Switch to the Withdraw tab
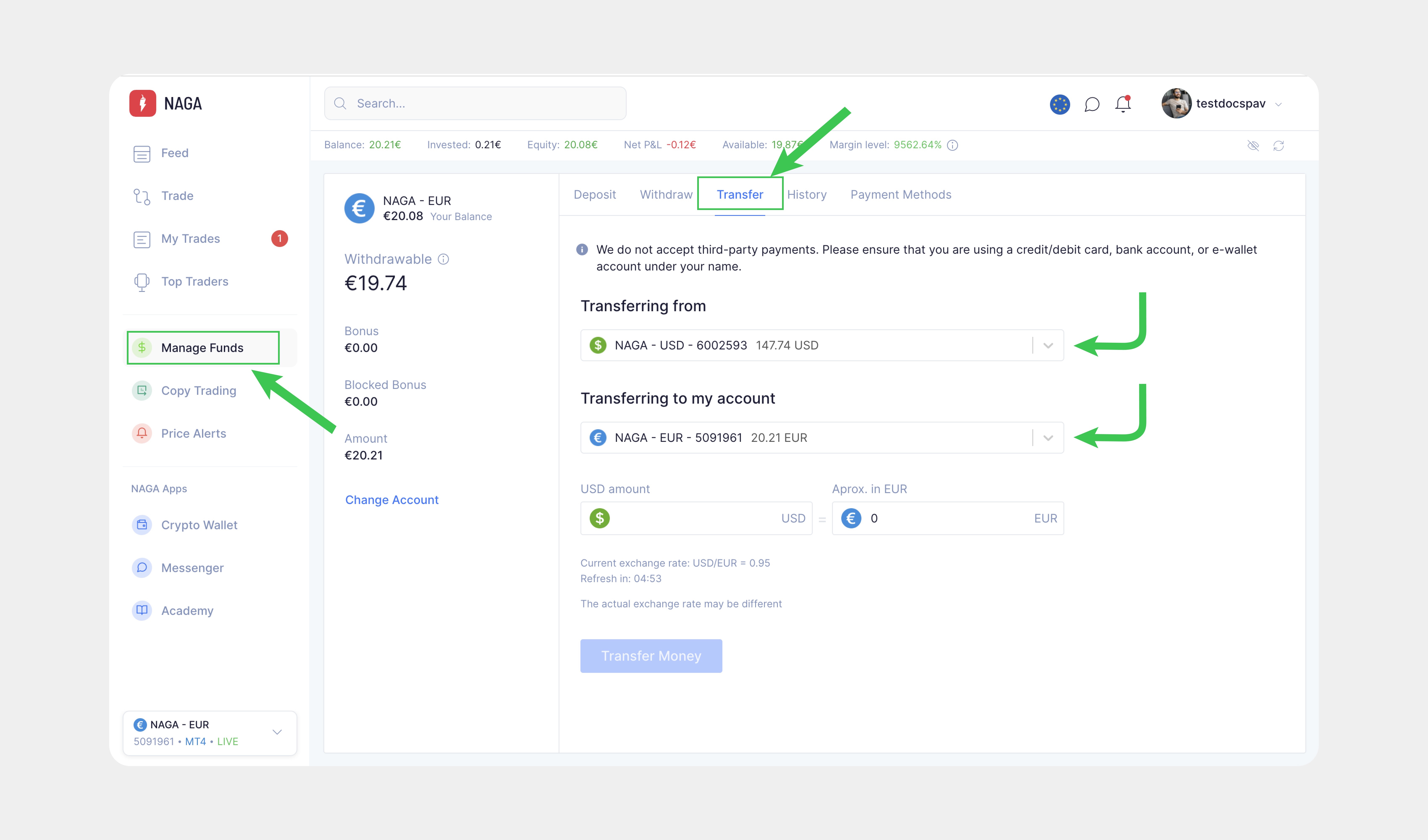 coord(666,194)
